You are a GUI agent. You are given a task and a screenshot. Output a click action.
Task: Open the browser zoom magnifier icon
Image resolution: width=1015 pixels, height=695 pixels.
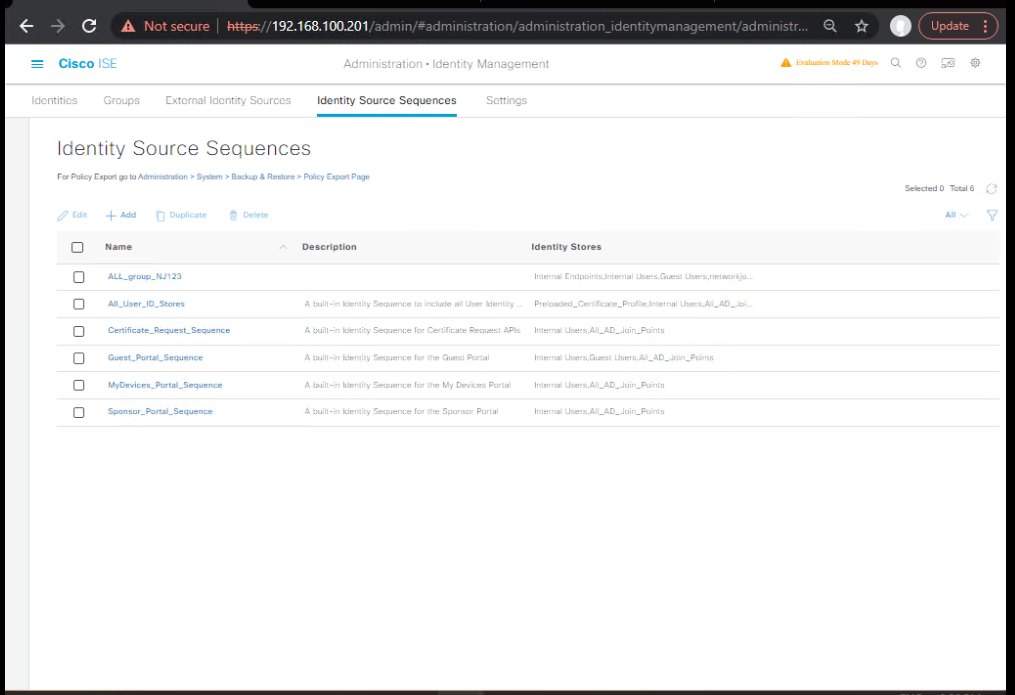click(830, 26)
